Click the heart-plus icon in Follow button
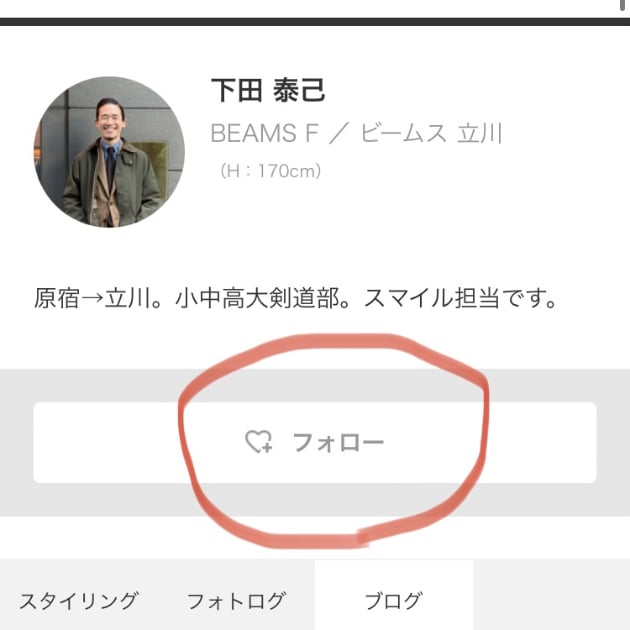Image resolution: width=630 pixels, height=630 pixels. (259, 442)
